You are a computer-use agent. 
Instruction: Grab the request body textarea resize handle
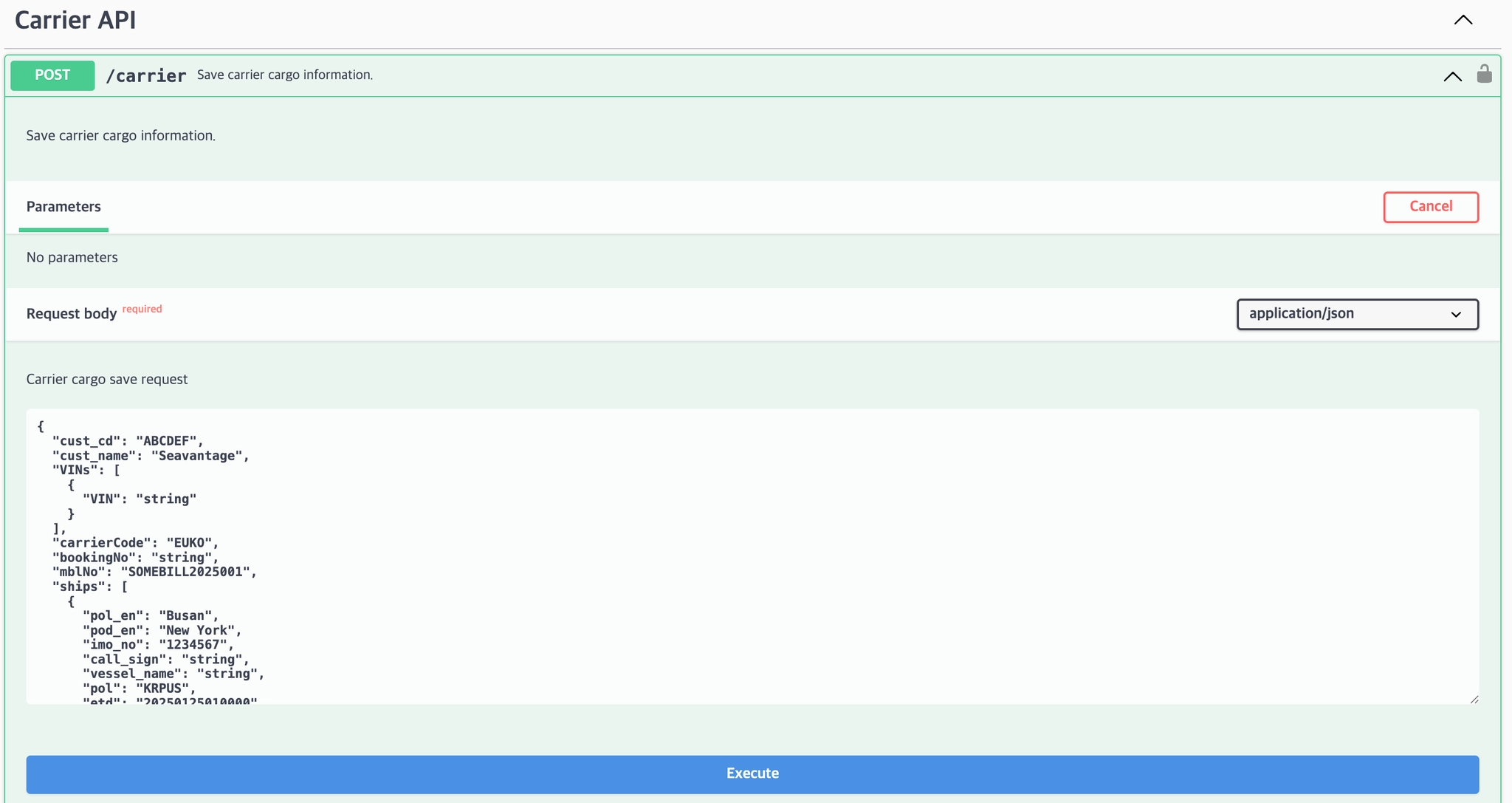(x=1474, y=699)
